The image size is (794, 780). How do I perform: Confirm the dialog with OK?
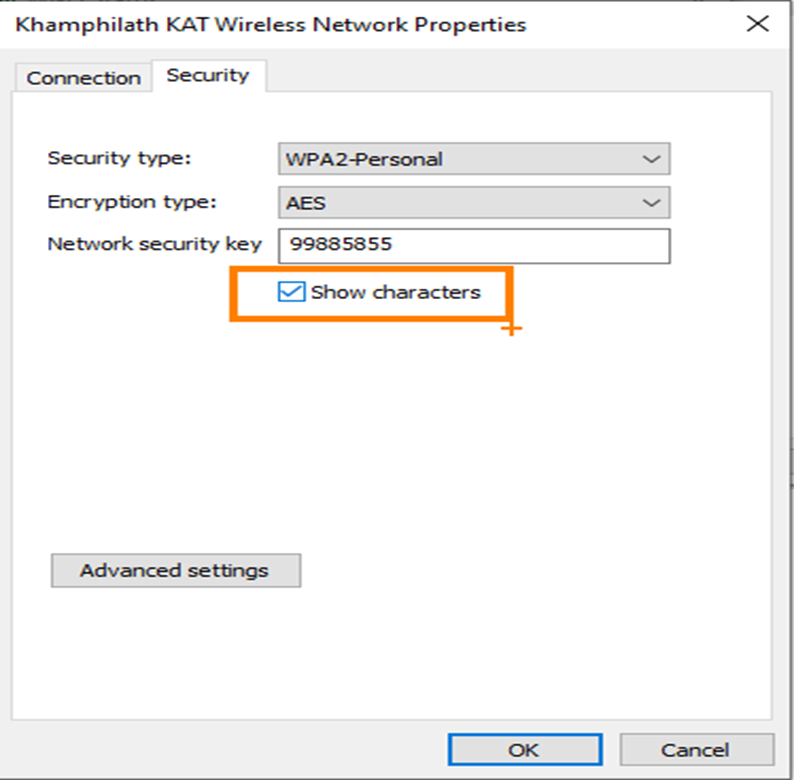[524, 749]
